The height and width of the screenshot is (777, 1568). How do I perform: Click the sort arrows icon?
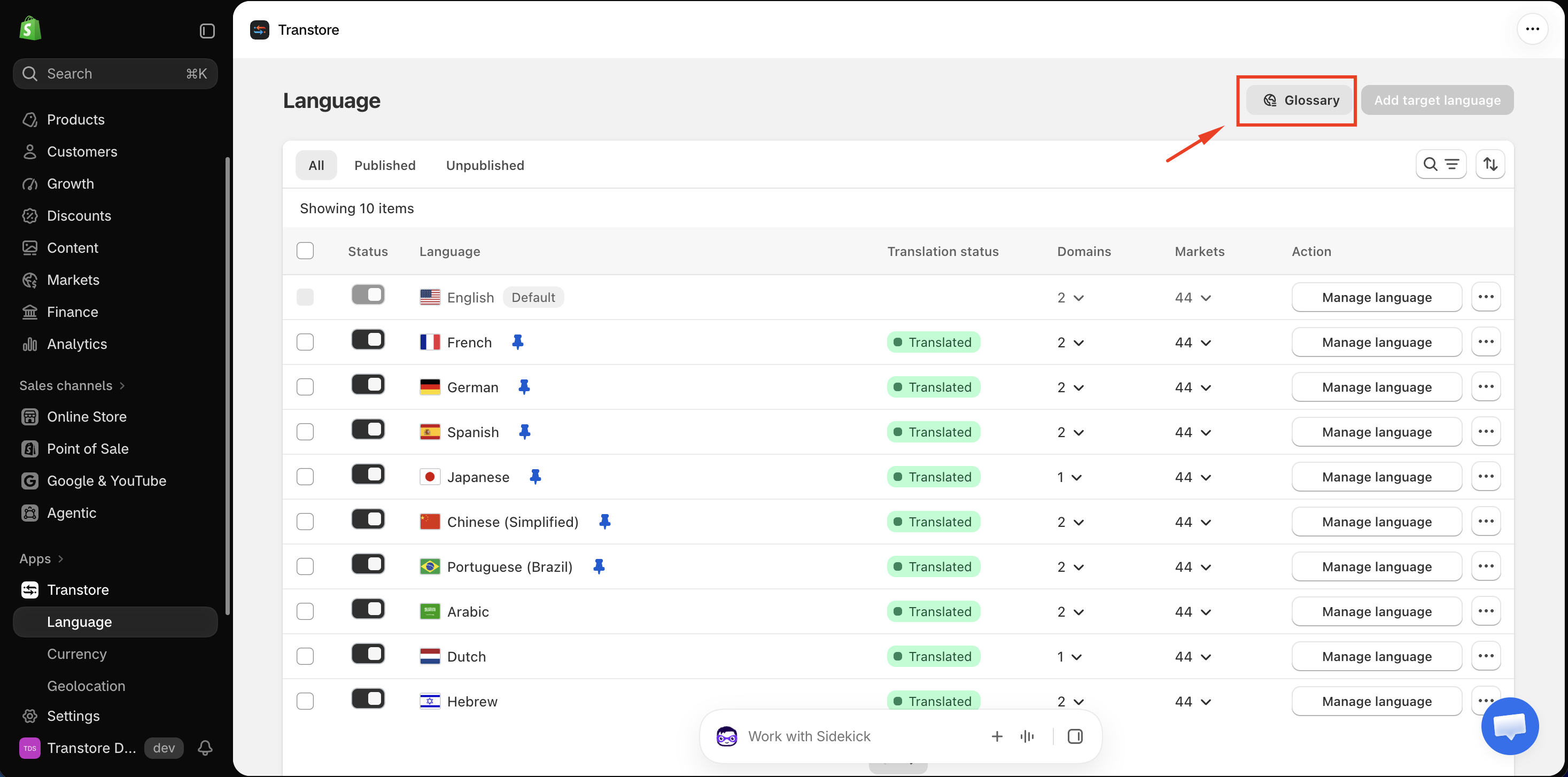(1490, 164)
